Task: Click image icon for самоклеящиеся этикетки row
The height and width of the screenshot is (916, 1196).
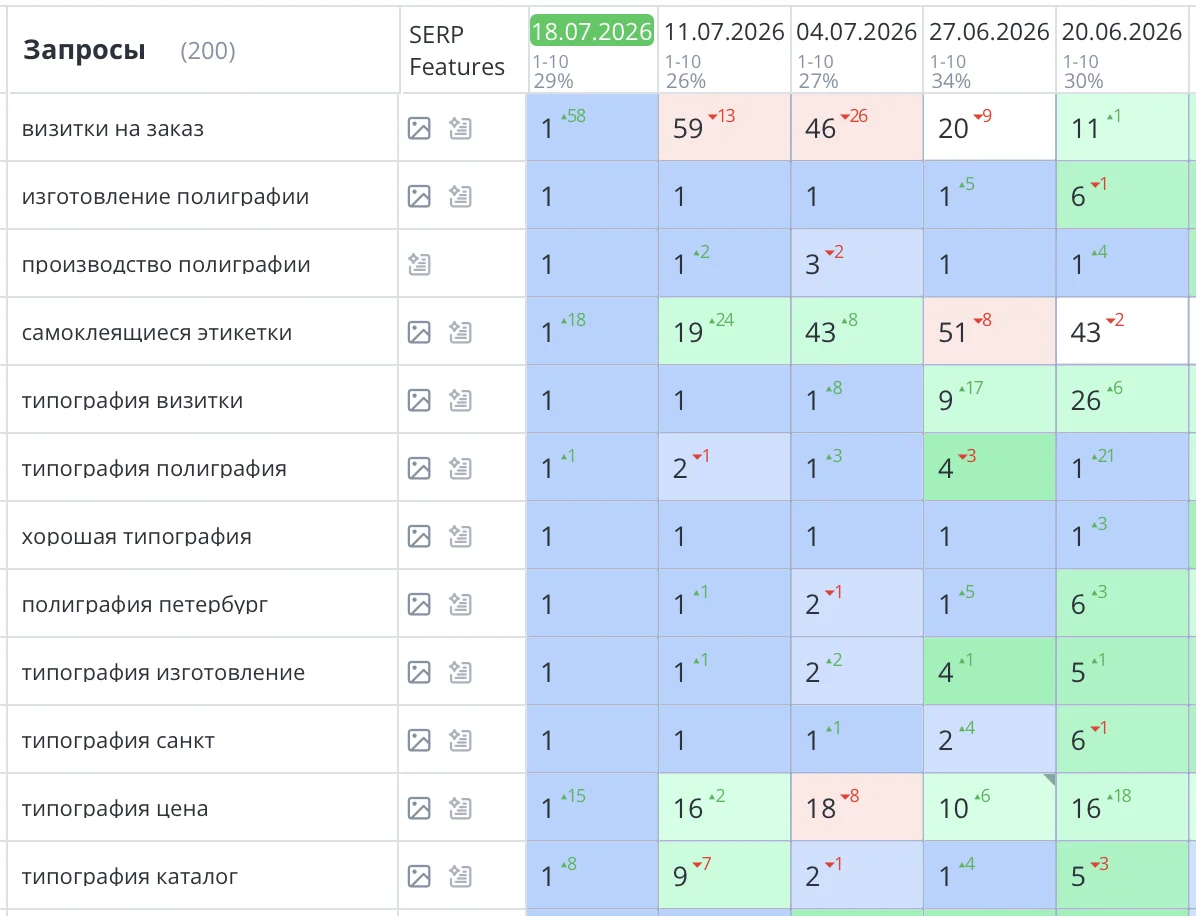Action: 419,332
